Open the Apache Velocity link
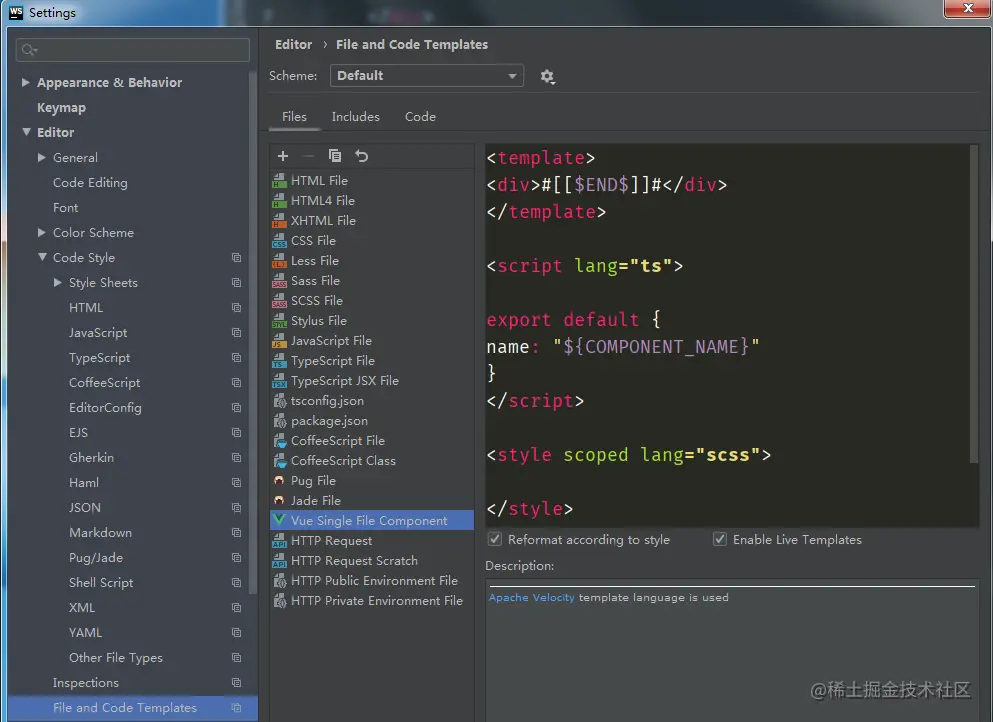This screenshot has width=993, height=722. coord(531,598)
